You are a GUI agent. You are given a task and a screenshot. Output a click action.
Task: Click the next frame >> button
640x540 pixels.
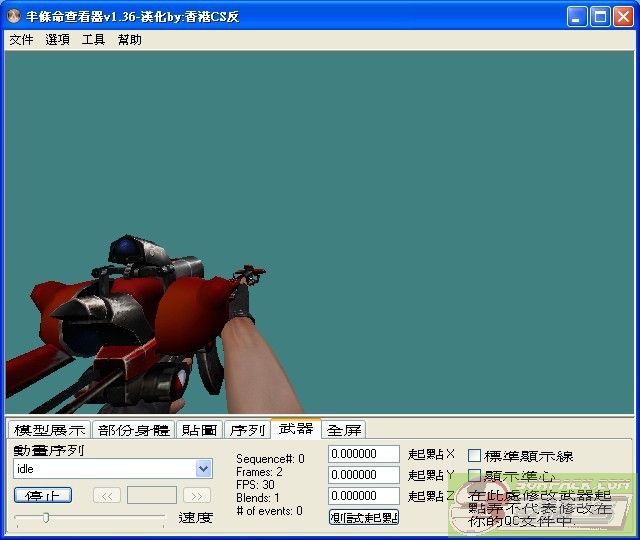coord(197,495)
